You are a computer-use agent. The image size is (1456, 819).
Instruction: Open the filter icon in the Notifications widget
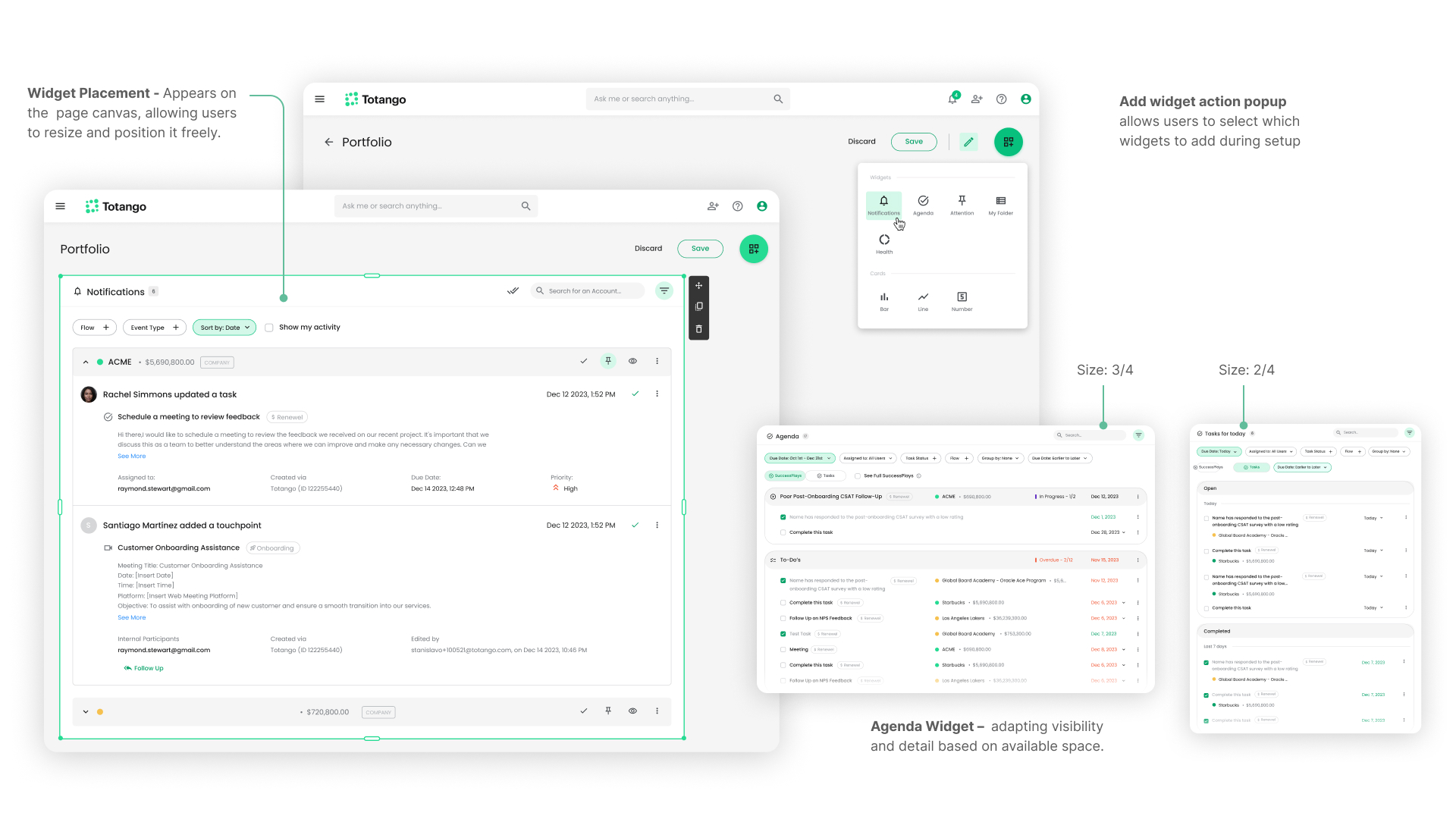(x=664, y=290)
